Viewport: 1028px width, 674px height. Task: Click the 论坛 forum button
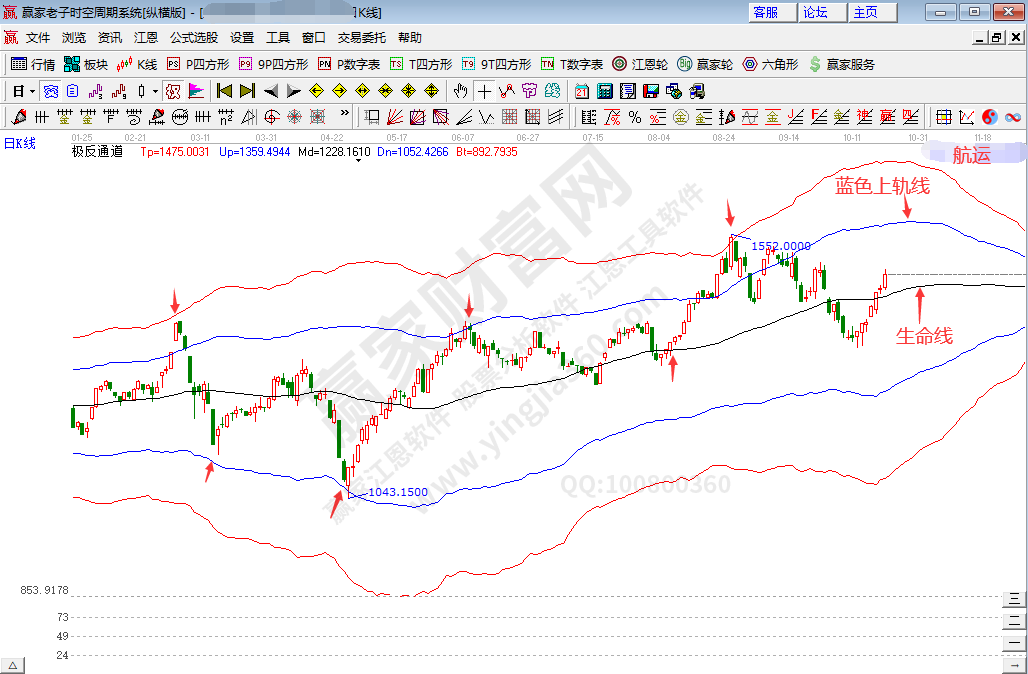(816, 12)
